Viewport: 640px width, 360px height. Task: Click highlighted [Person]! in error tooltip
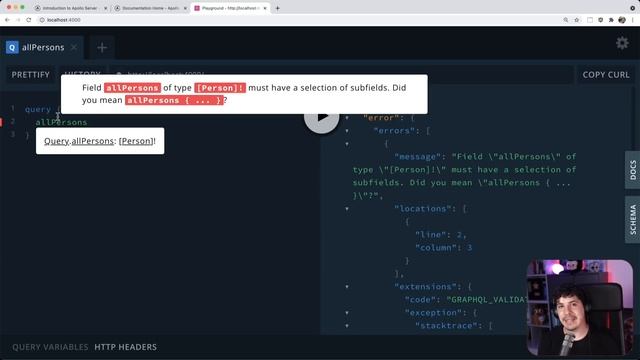(x=220, y=88)
